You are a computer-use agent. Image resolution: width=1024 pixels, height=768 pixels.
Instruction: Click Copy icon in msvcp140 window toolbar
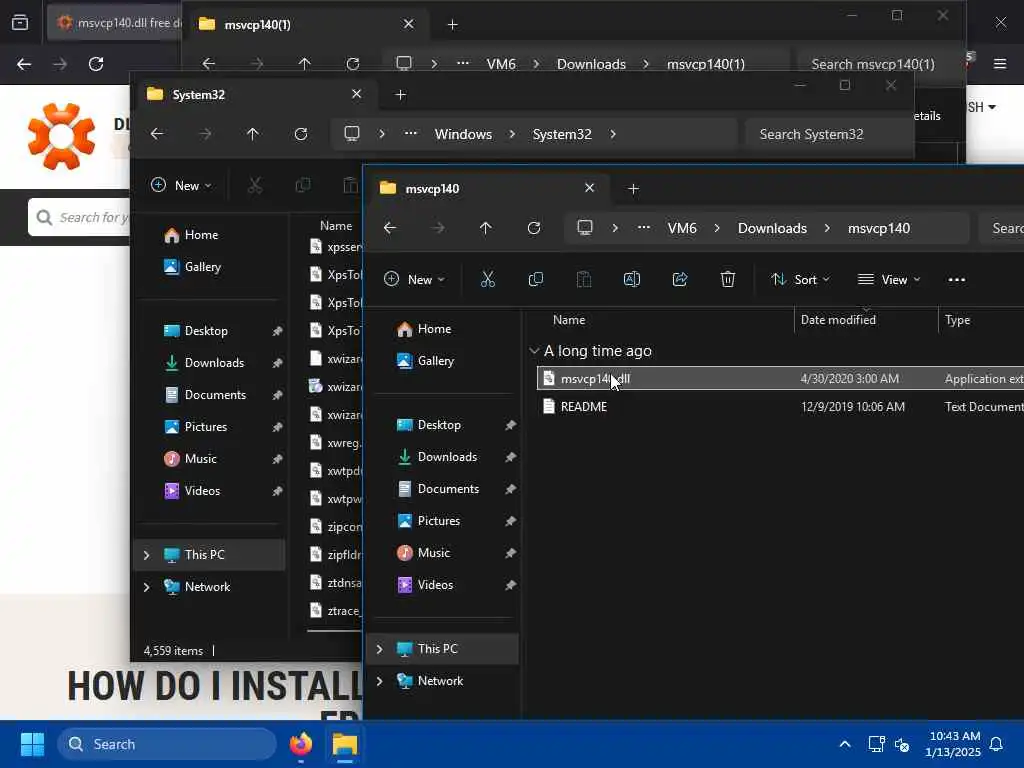536,280
